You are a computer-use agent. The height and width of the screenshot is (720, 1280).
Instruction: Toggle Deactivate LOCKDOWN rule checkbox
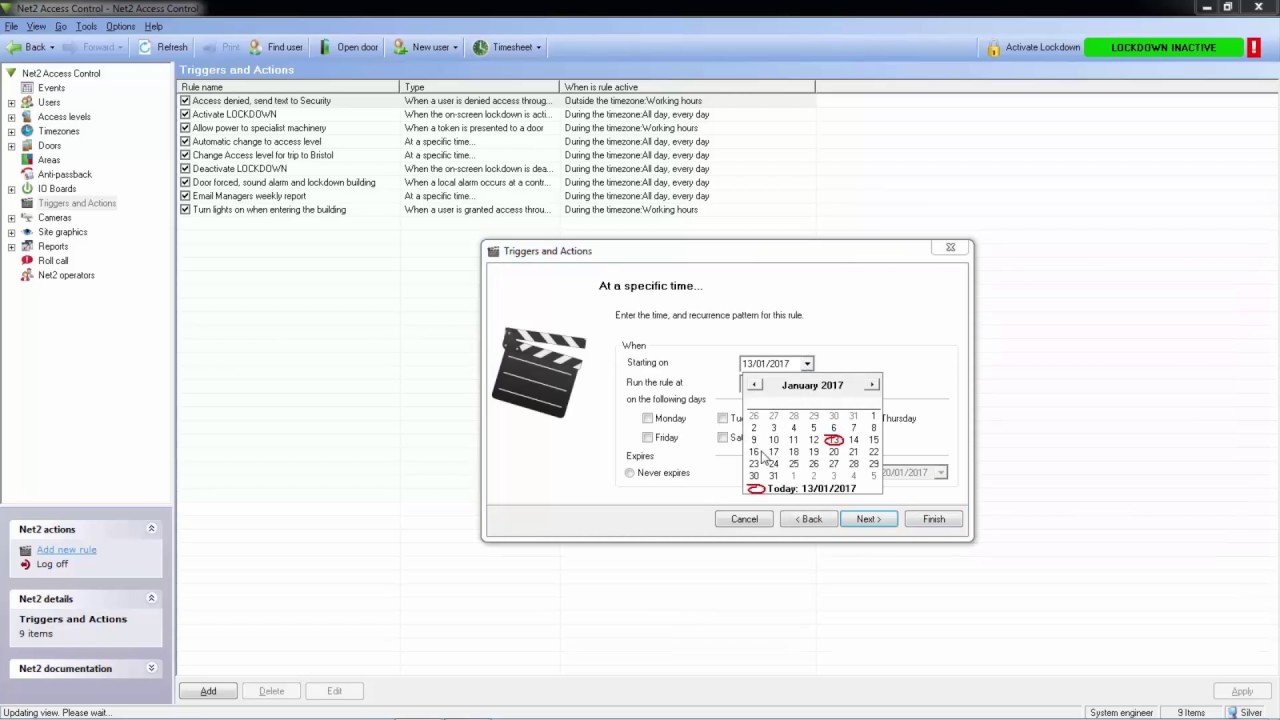(x=185, y=169)
